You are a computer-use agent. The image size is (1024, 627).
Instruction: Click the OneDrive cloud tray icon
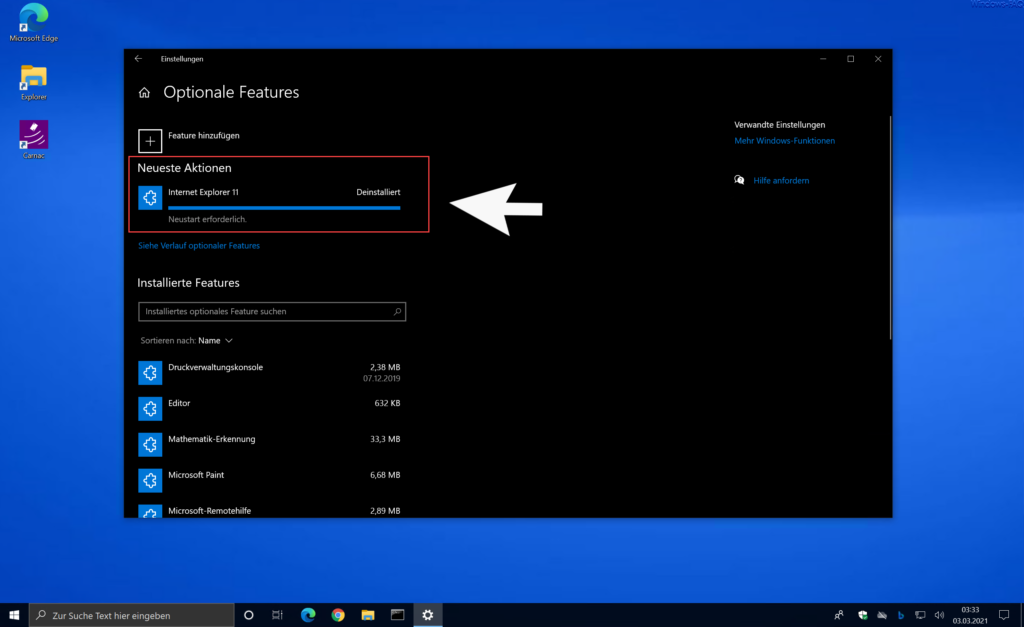(882, 615)
